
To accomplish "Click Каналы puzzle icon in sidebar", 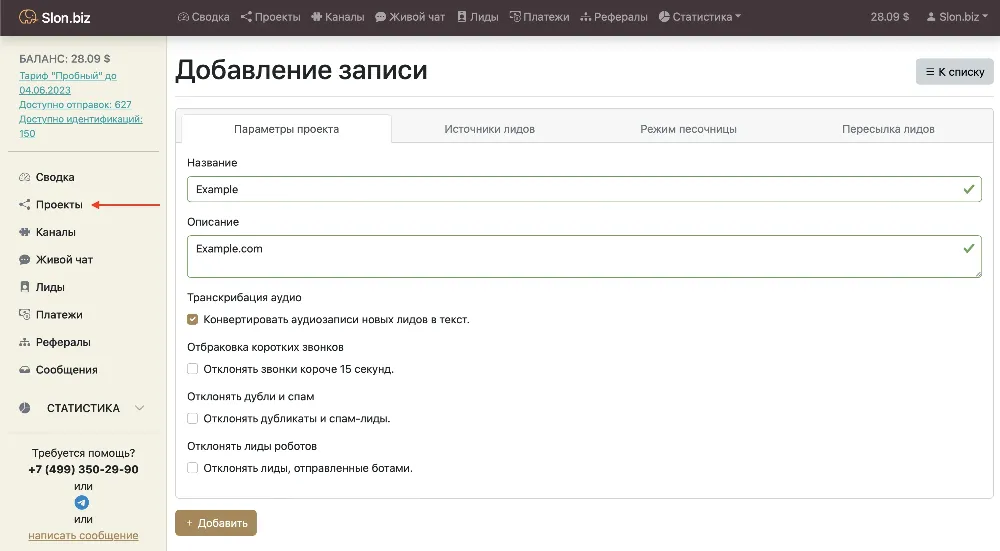I will (24, 232).
